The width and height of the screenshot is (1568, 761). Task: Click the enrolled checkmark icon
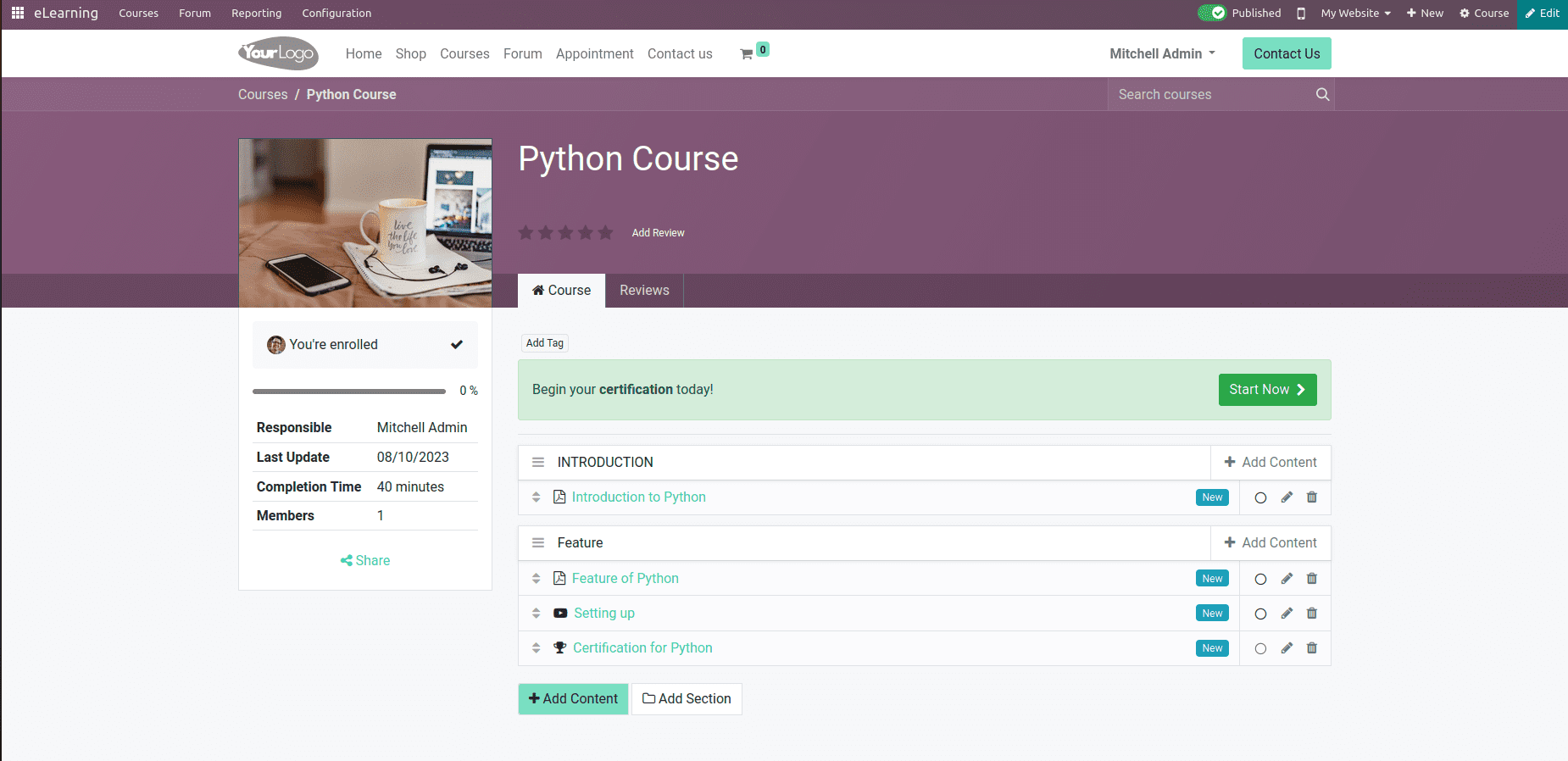click(x=457, y=345)
